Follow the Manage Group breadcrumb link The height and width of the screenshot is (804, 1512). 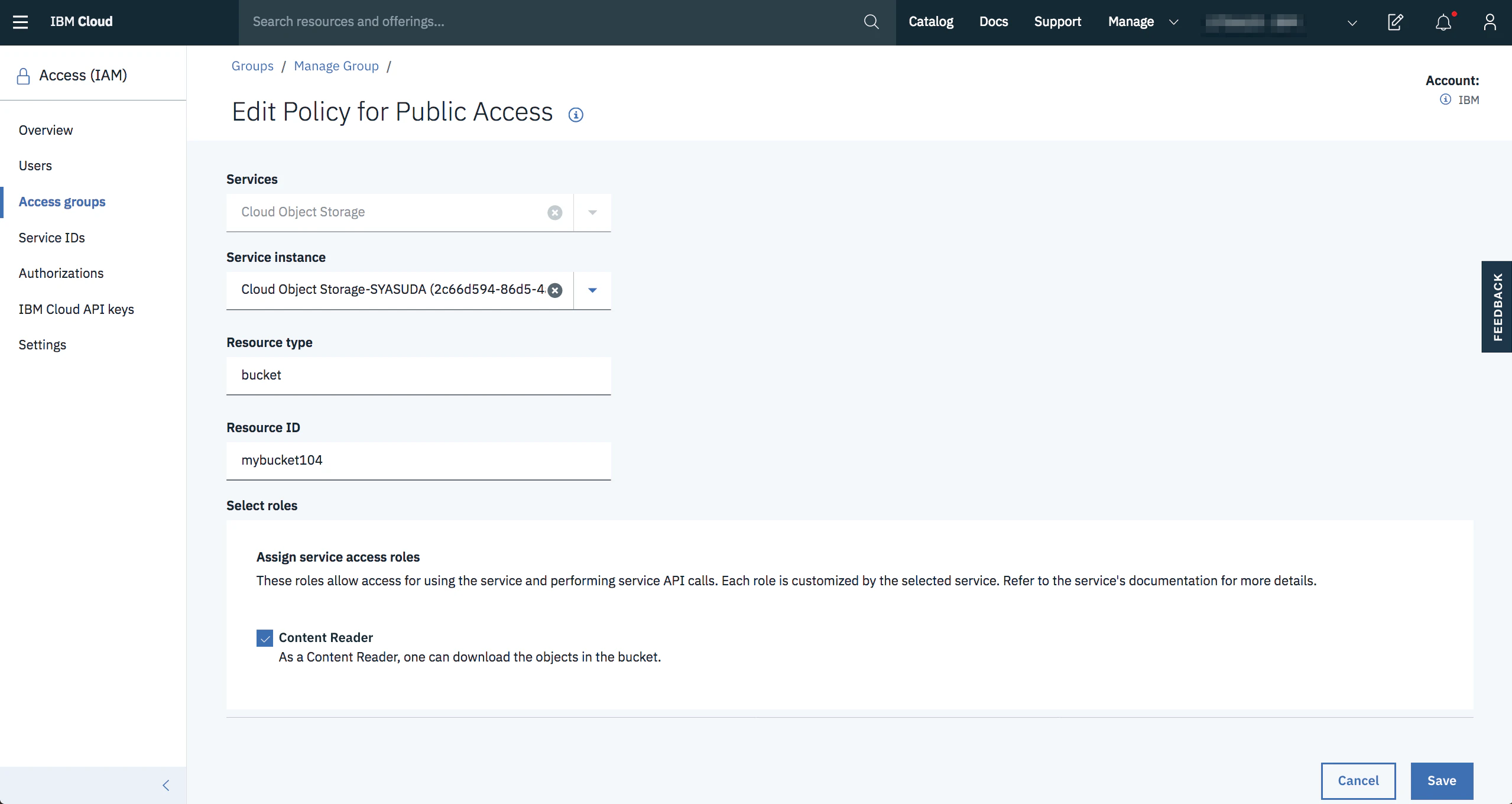pos(336,66)
